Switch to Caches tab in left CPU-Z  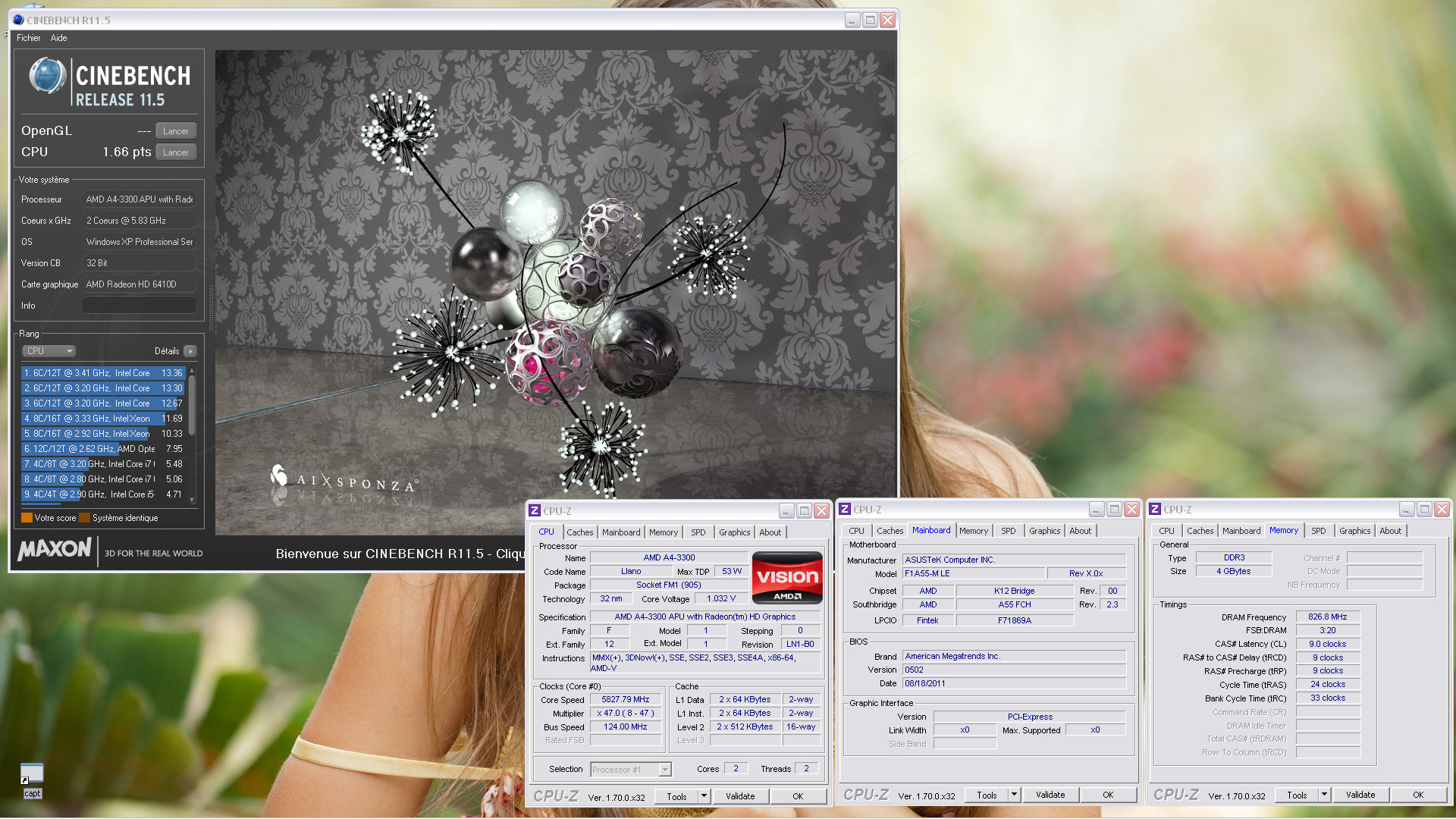(579, 532)
